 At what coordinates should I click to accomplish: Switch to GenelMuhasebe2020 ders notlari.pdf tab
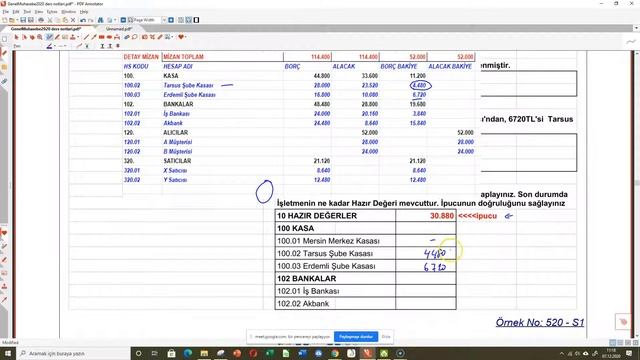tap(46, 29)
